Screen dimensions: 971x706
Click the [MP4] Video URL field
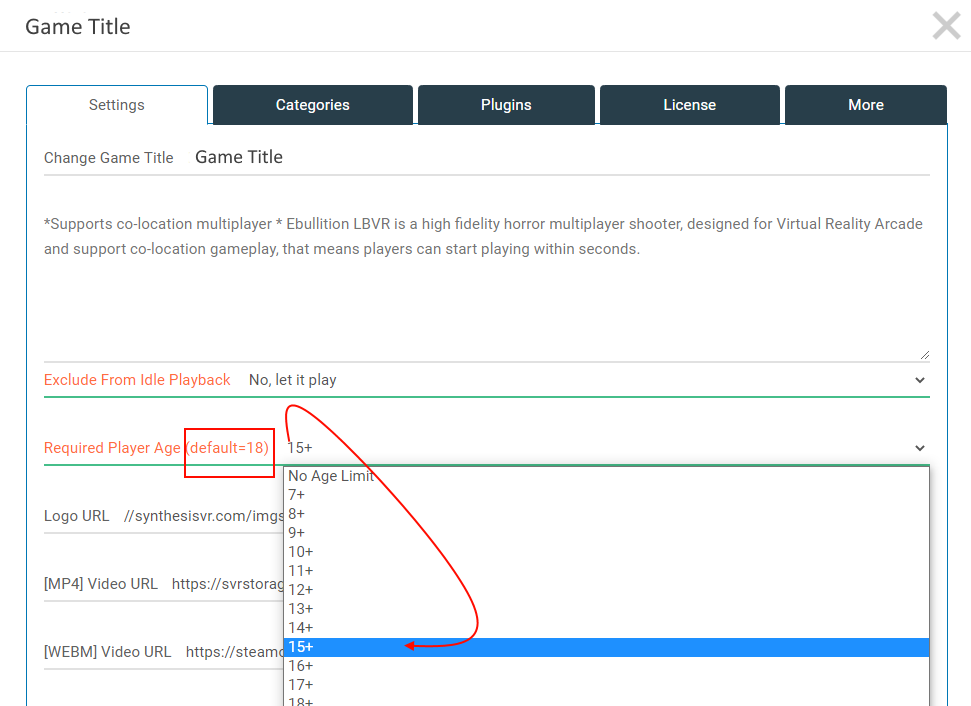[x=225, y=583]
